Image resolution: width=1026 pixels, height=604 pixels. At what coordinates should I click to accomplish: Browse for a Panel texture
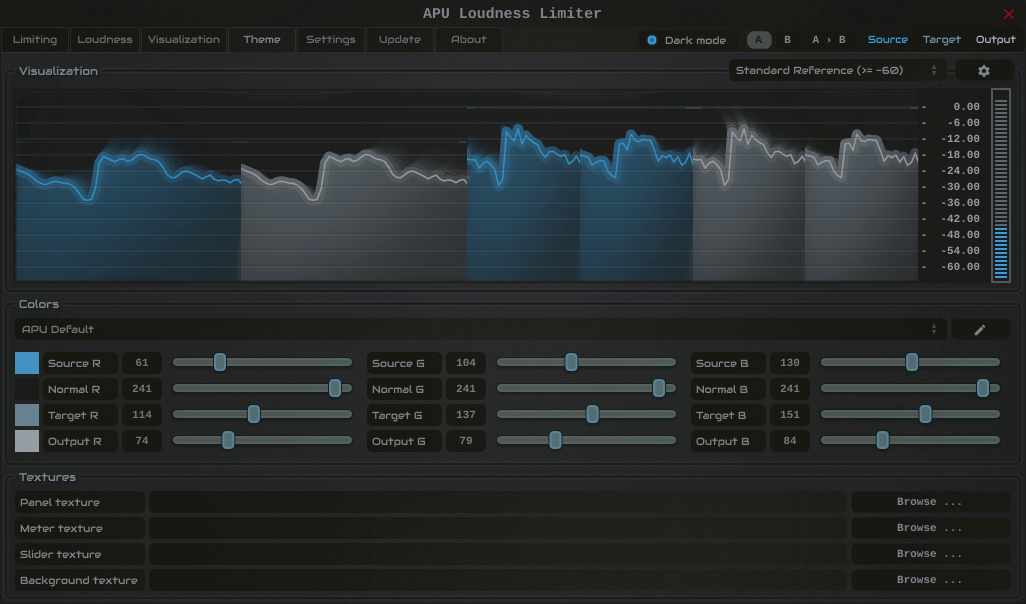click(930, 502)
